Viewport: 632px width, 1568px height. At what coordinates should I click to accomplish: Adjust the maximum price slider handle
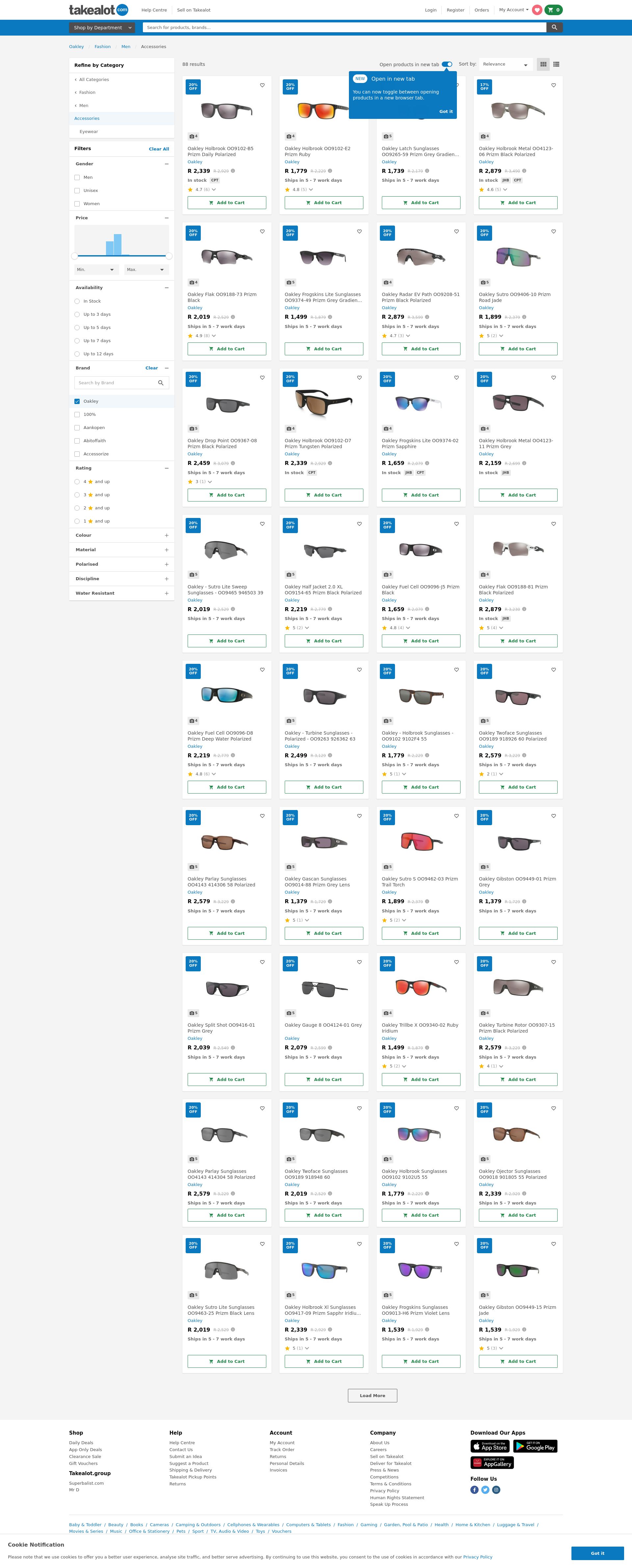point(169,256)
